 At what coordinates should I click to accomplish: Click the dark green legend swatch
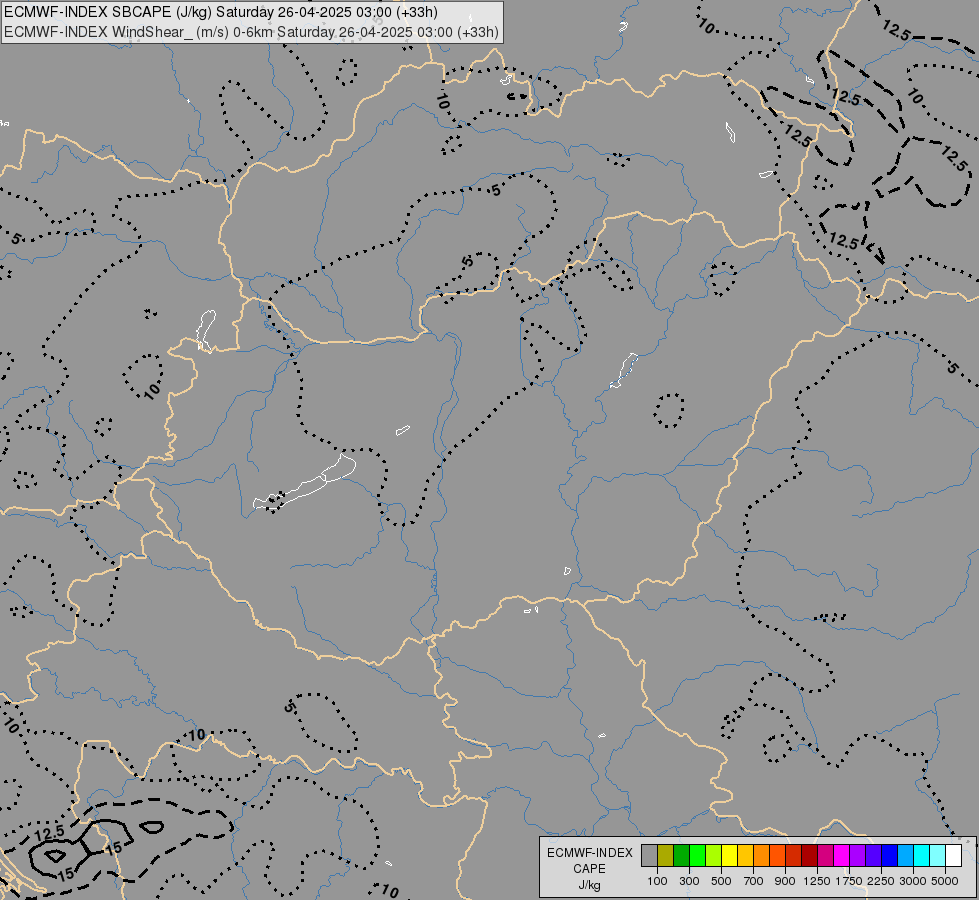tap(681, 855)
